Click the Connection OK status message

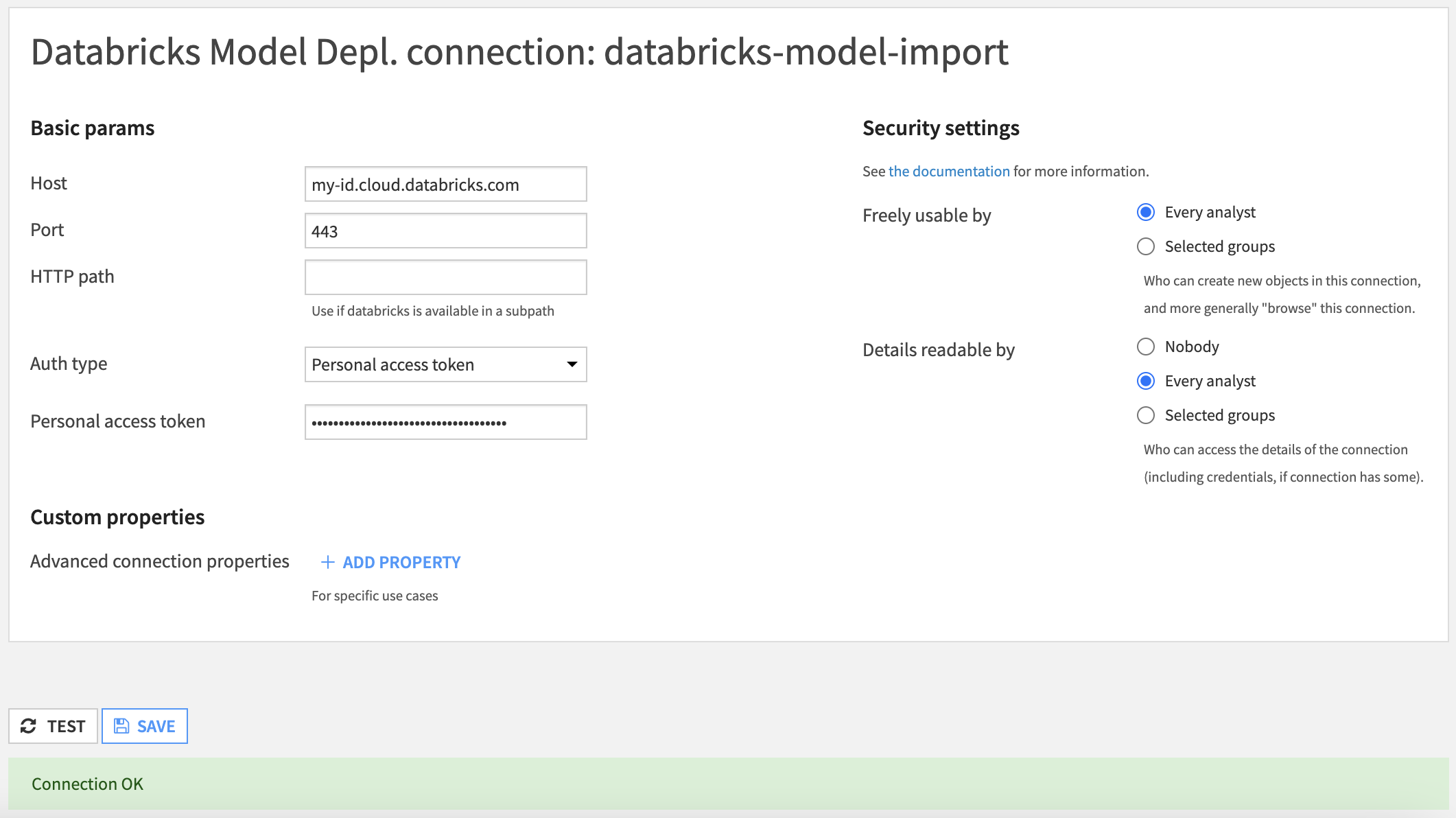tap(87, 784)
